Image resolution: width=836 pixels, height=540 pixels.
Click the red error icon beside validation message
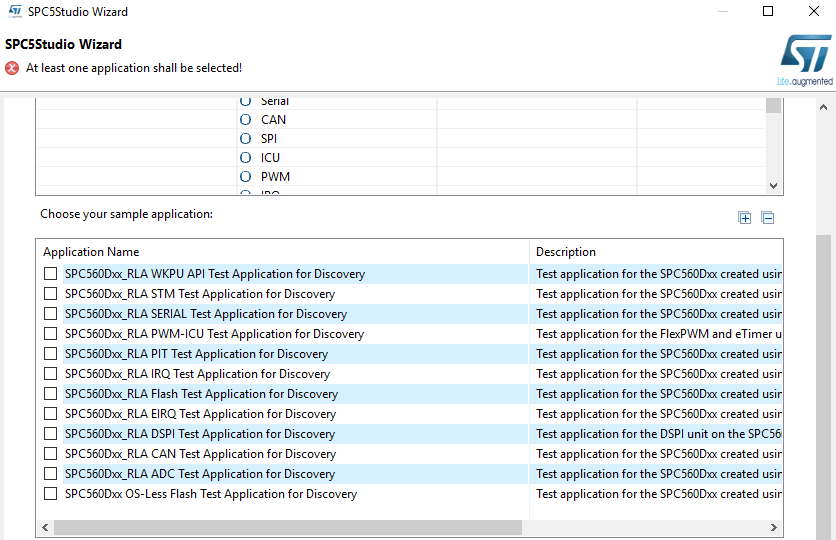click(12, 68)
